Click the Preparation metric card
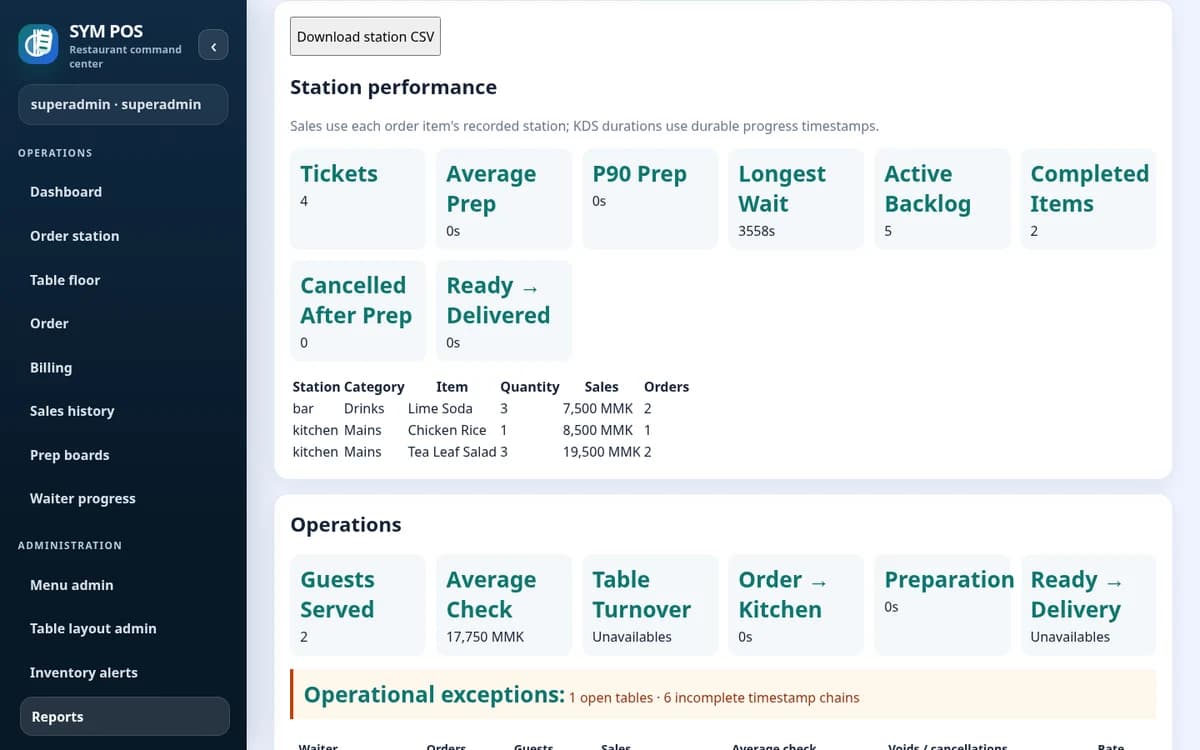Viewport: 1200px width, 750px height. 942,605
